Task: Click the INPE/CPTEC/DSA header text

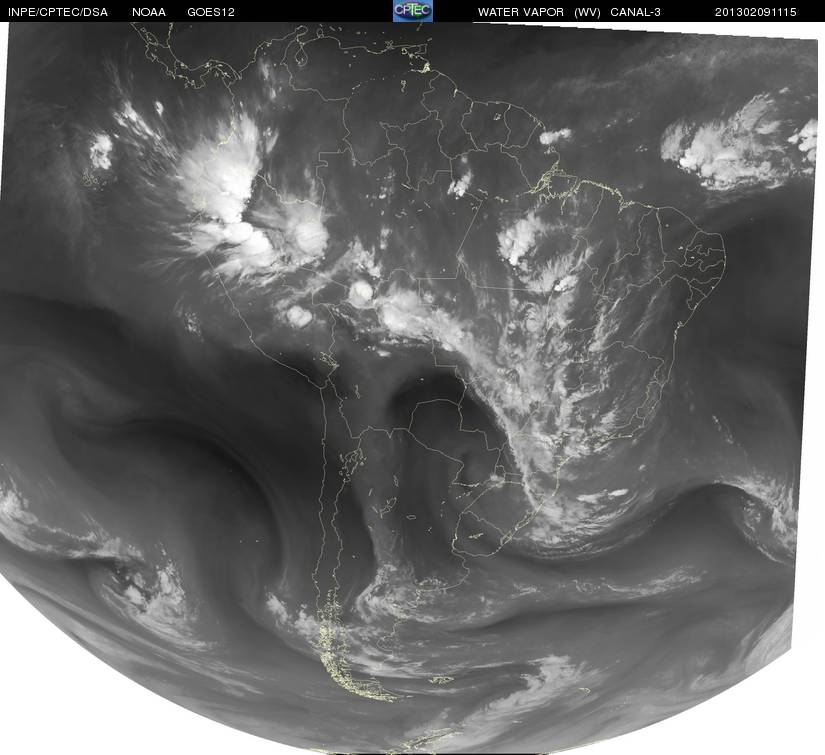Action: [58, 12]
